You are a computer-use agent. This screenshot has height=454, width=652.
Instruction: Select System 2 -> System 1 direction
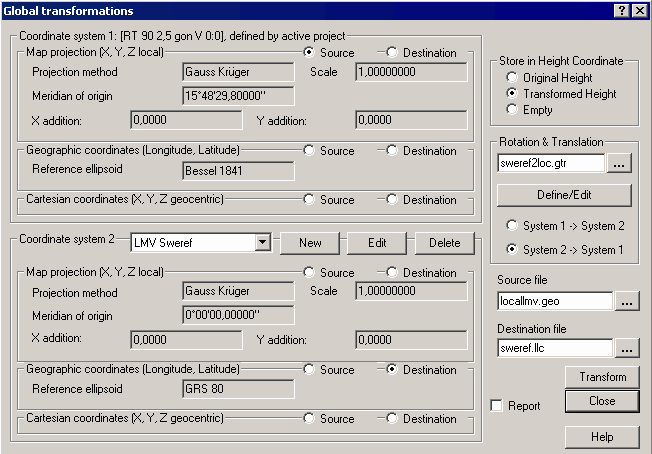(x=512, y=249)
